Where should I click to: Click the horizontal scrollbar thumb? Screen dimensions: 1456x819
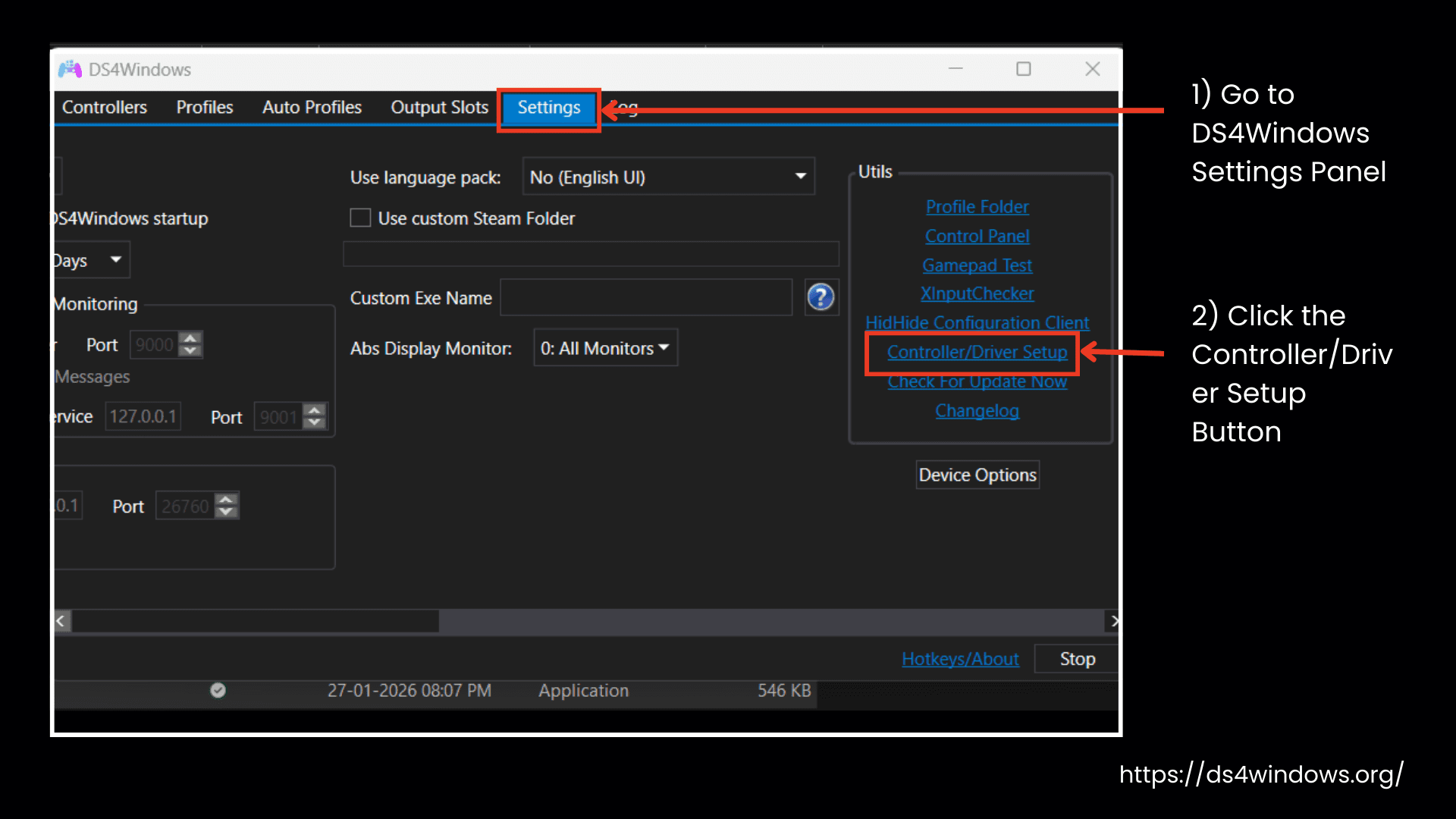pos(255,621)
